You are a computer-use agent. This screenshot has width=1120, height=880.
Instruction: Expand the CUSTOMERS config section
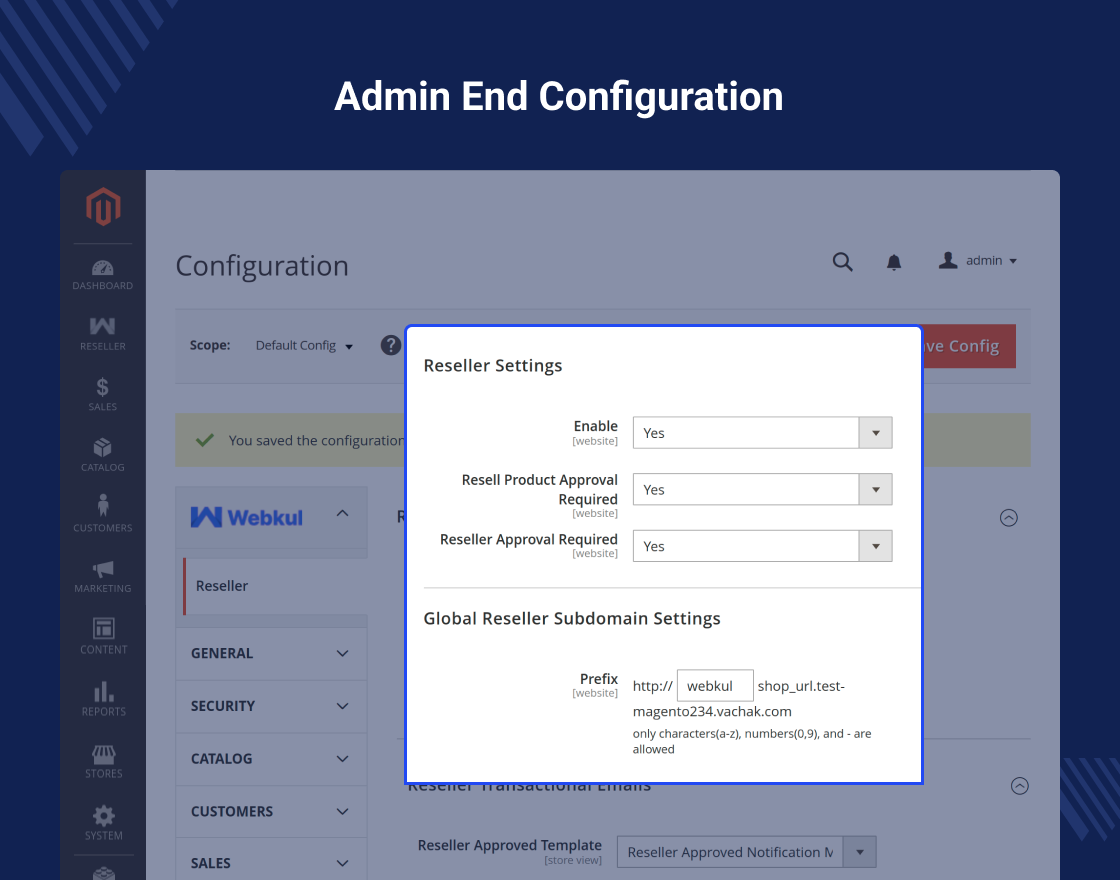271,812
